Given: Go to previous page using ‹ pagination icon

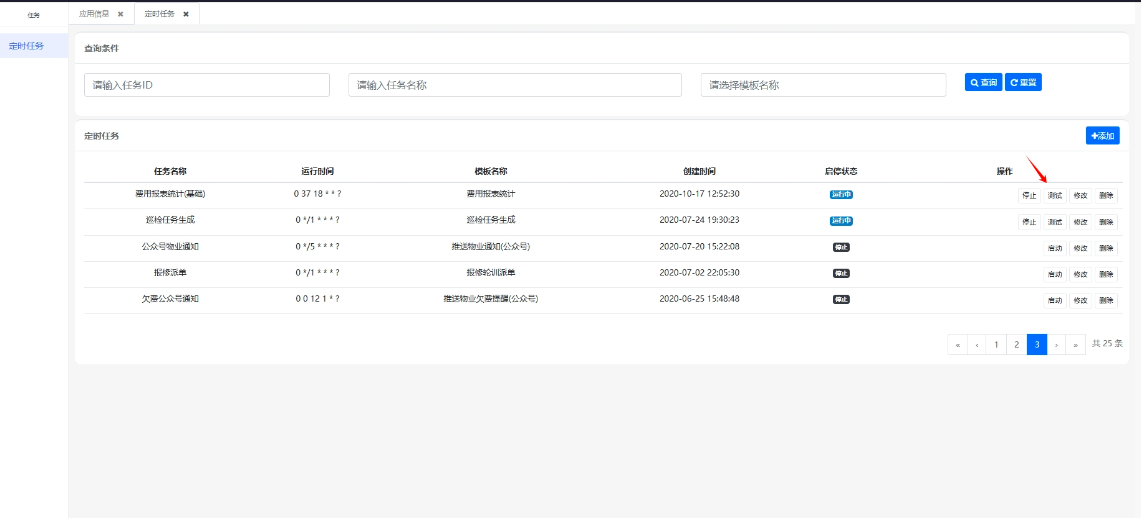Looking at the screenshot, I should coord(977,345).
